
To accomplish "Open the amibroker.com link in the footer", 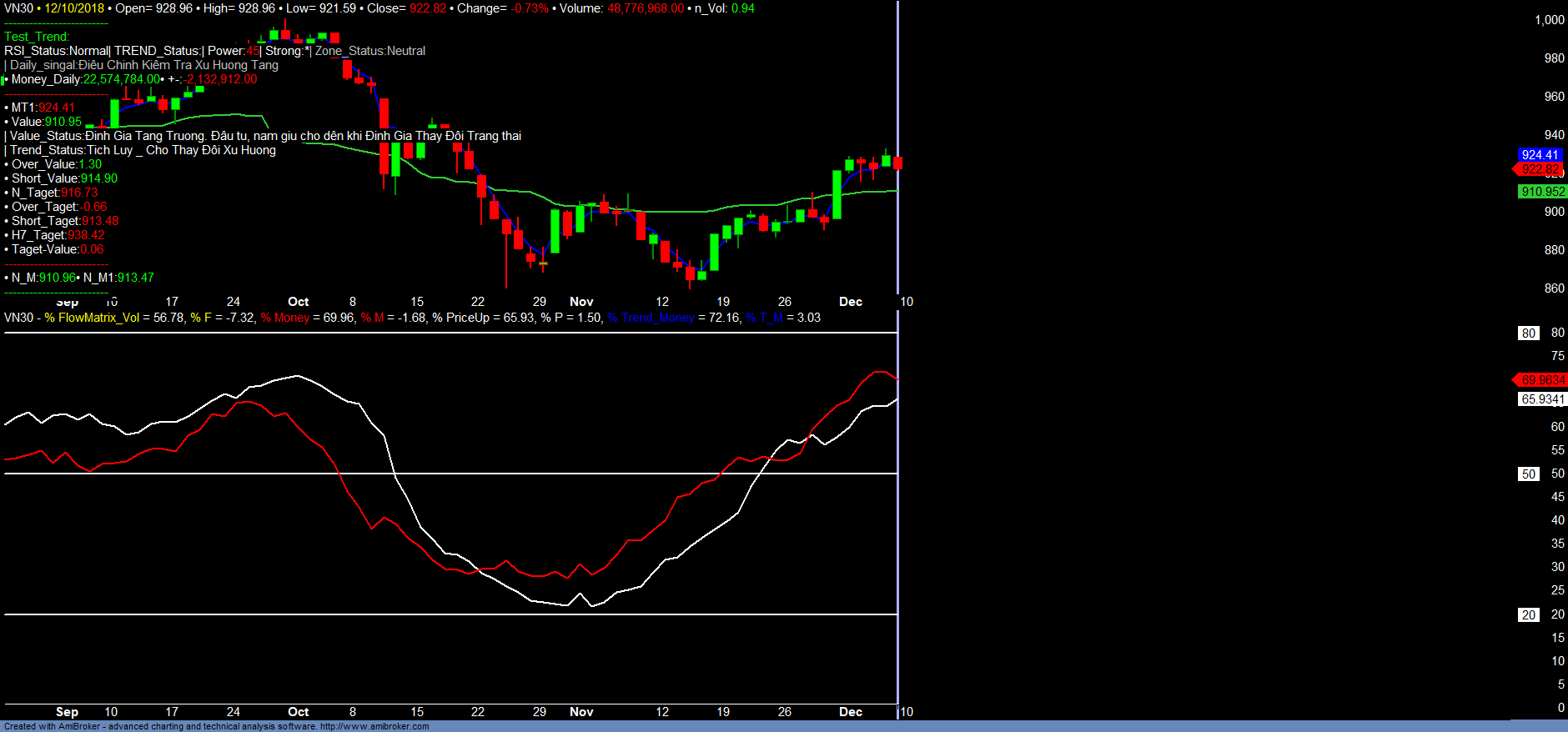I will (374, 726).
